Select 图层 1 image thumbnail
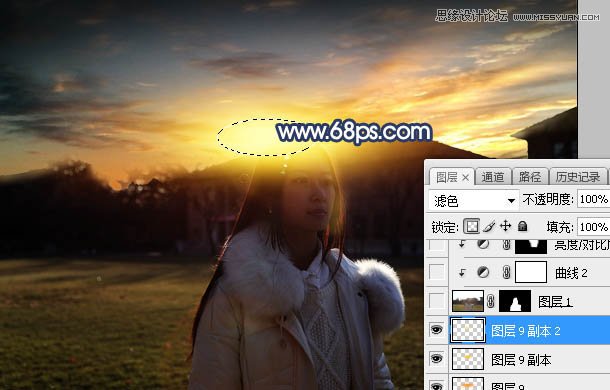Viewport: 610px width, 390px height. (468, 301)
